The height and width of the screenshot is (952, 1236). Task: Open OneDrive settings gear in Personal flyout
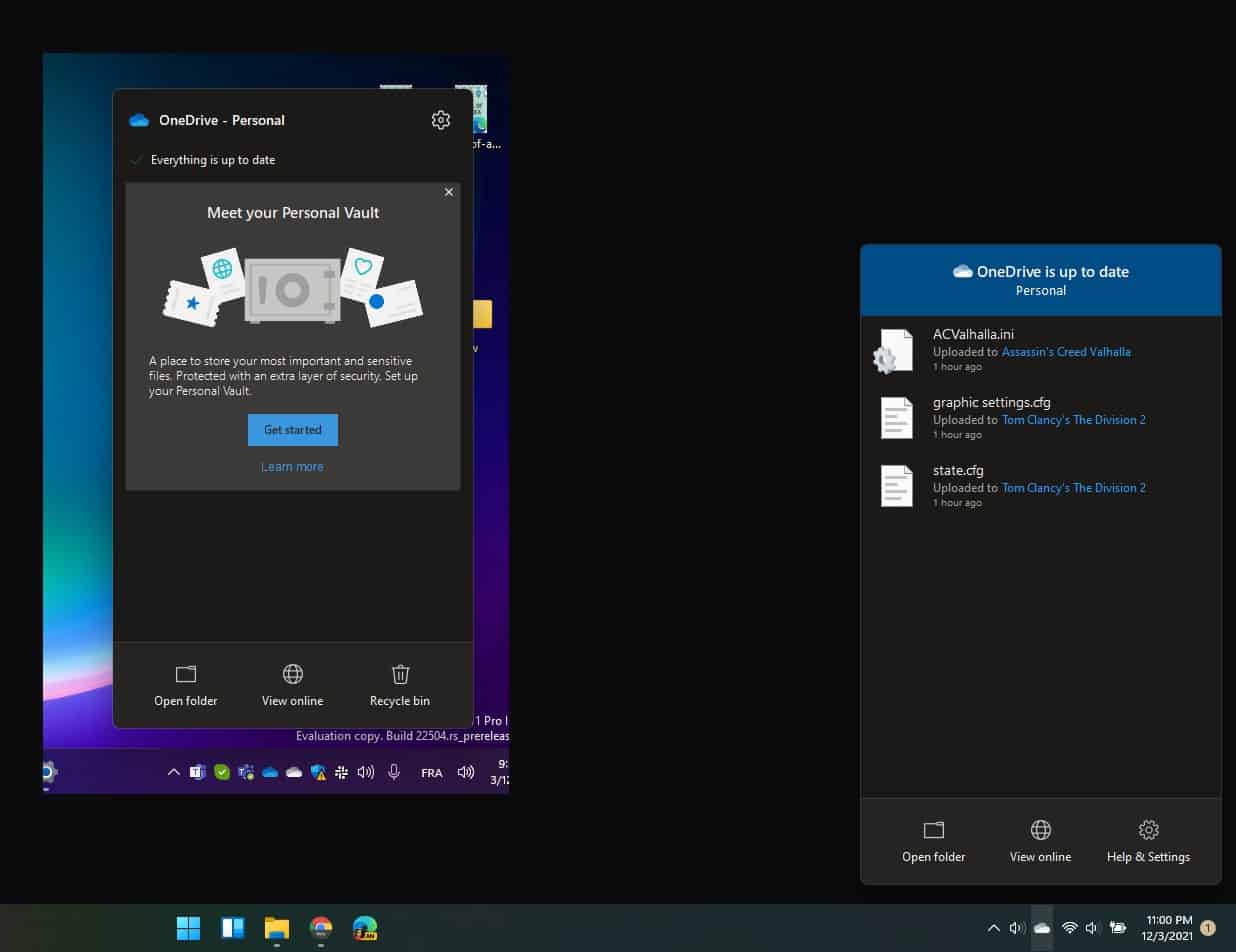click(x=440, y=120)
